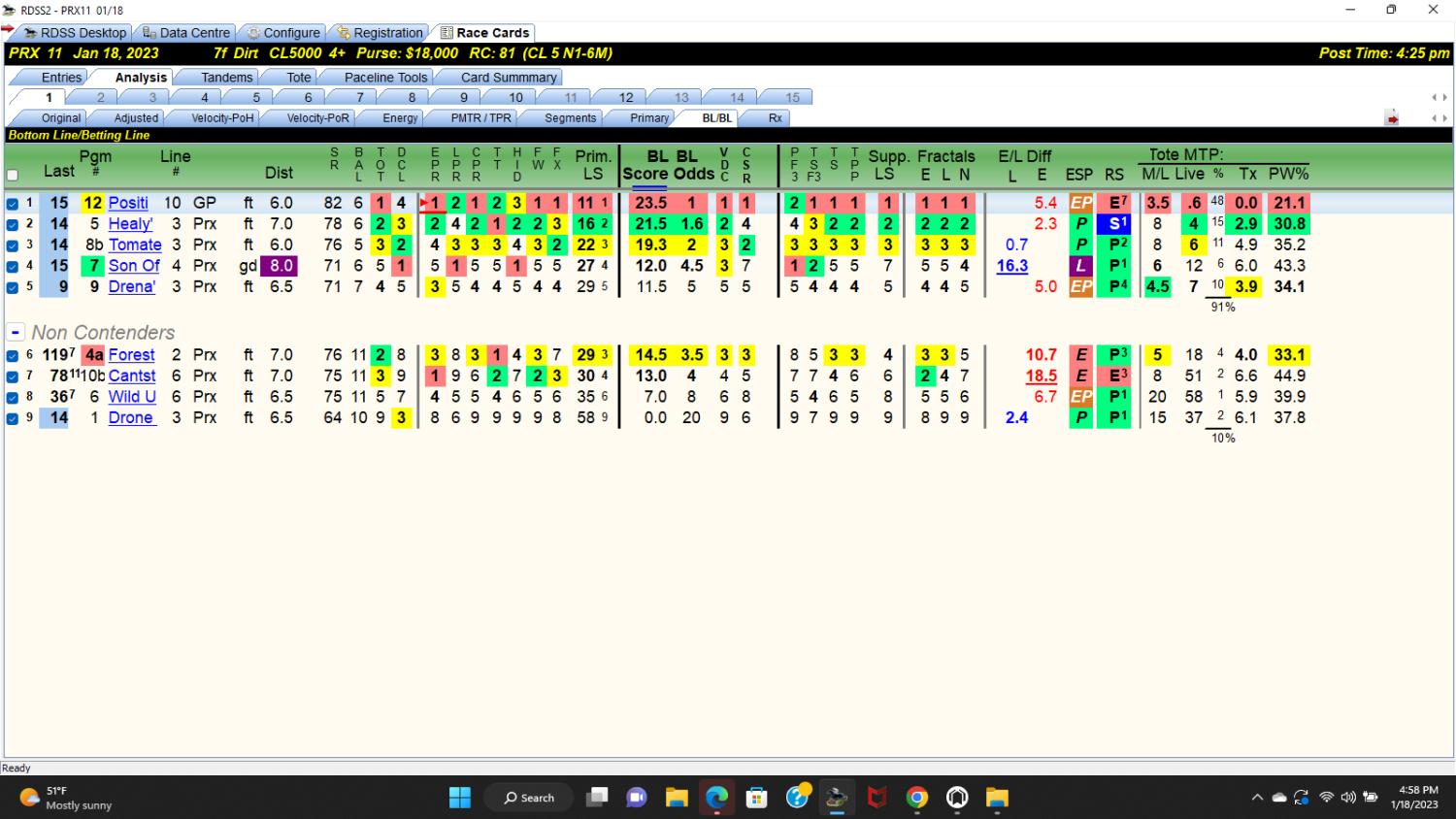
Task: Open the Healy' horse link
Action: coord(130,224)
